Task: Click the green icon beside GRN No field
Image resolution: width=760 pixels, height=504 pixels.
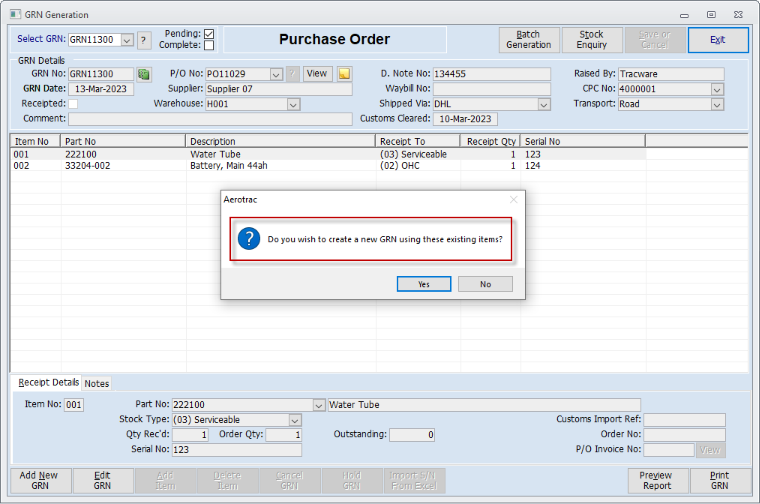Action: pos(143,74)
